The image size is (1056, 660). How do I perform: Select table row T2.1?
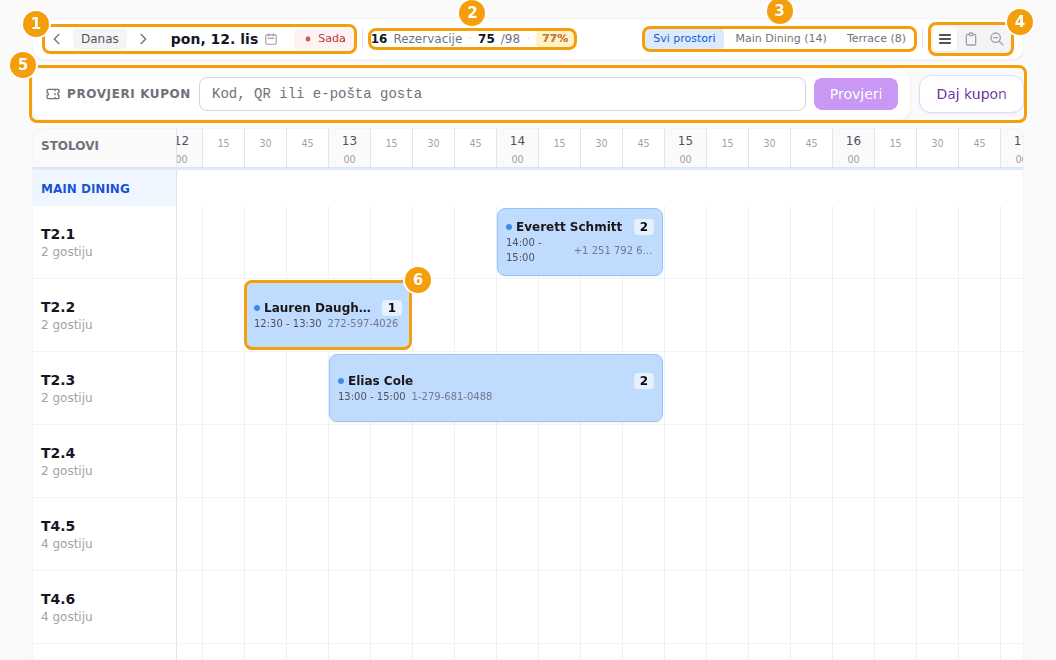click(104, 242)
